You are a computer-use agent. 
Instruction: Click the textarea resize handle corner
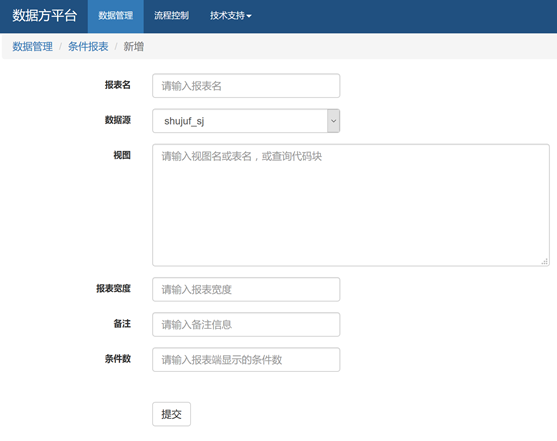coord(545,261)
